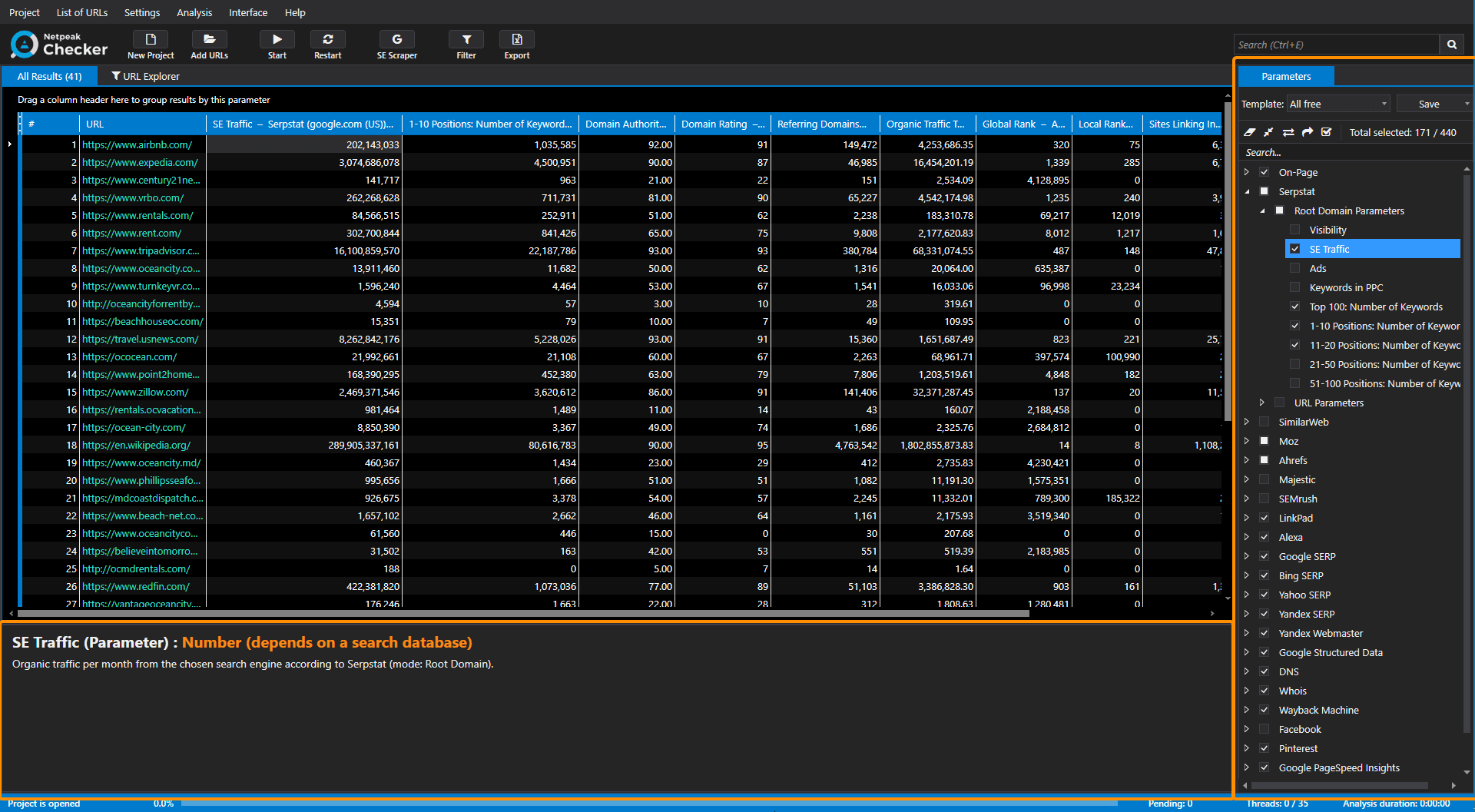Start analysis with the play icon
This screenshot has height=812, width=1475.
(277, 39)
